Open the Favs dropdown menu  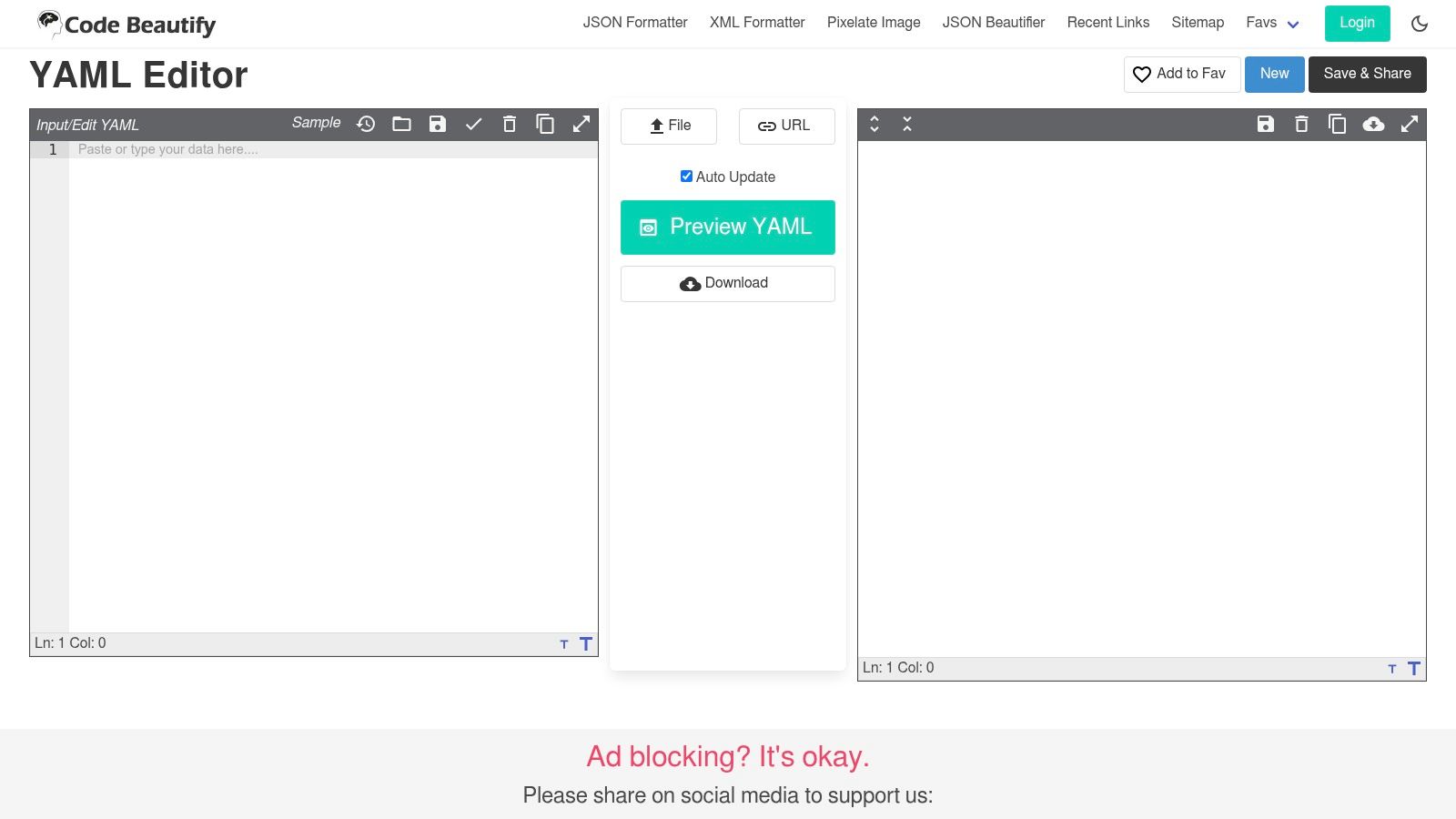tap(1272, 23)
